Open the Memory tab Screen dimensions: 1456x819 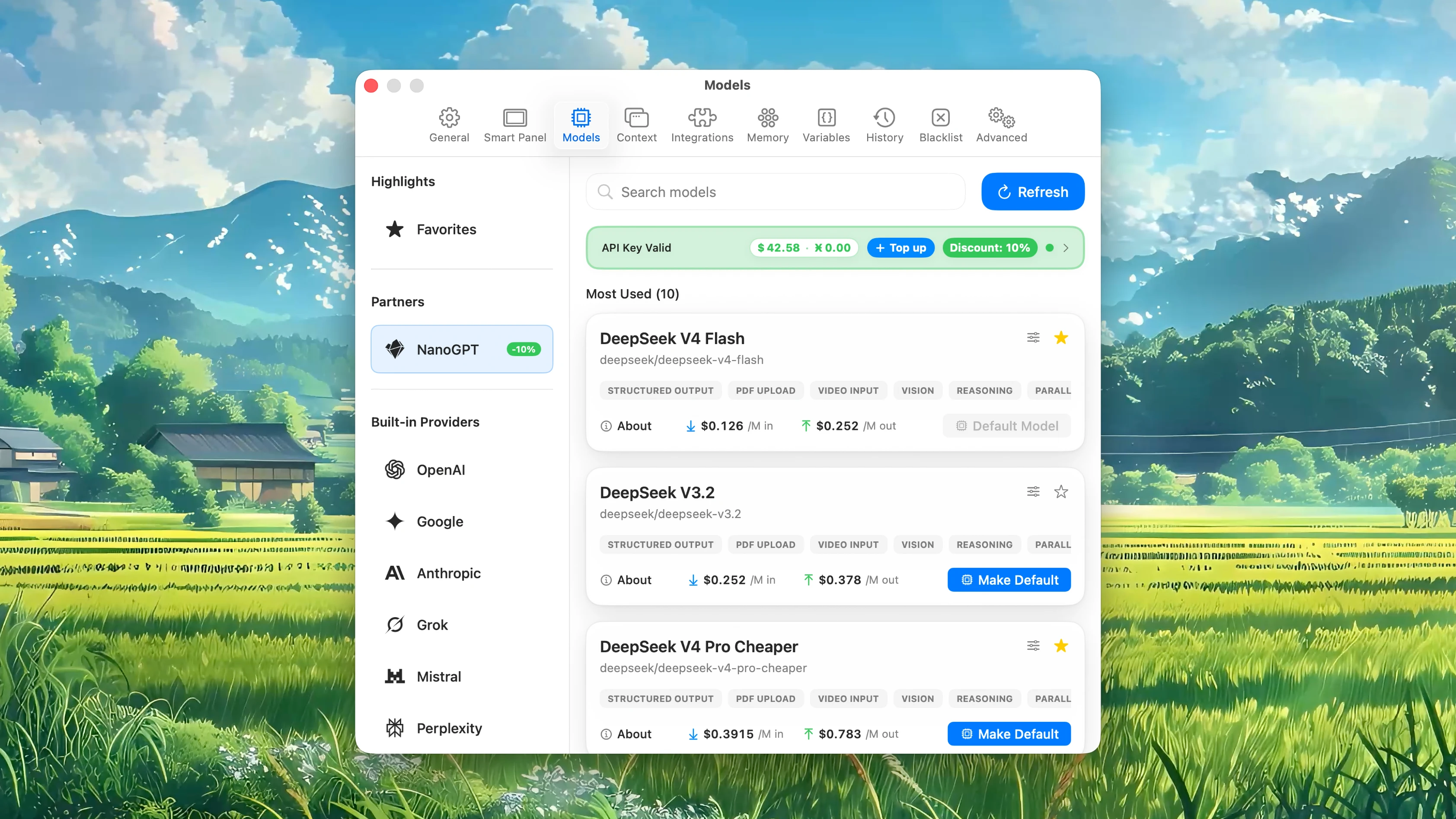coord(768,125)
